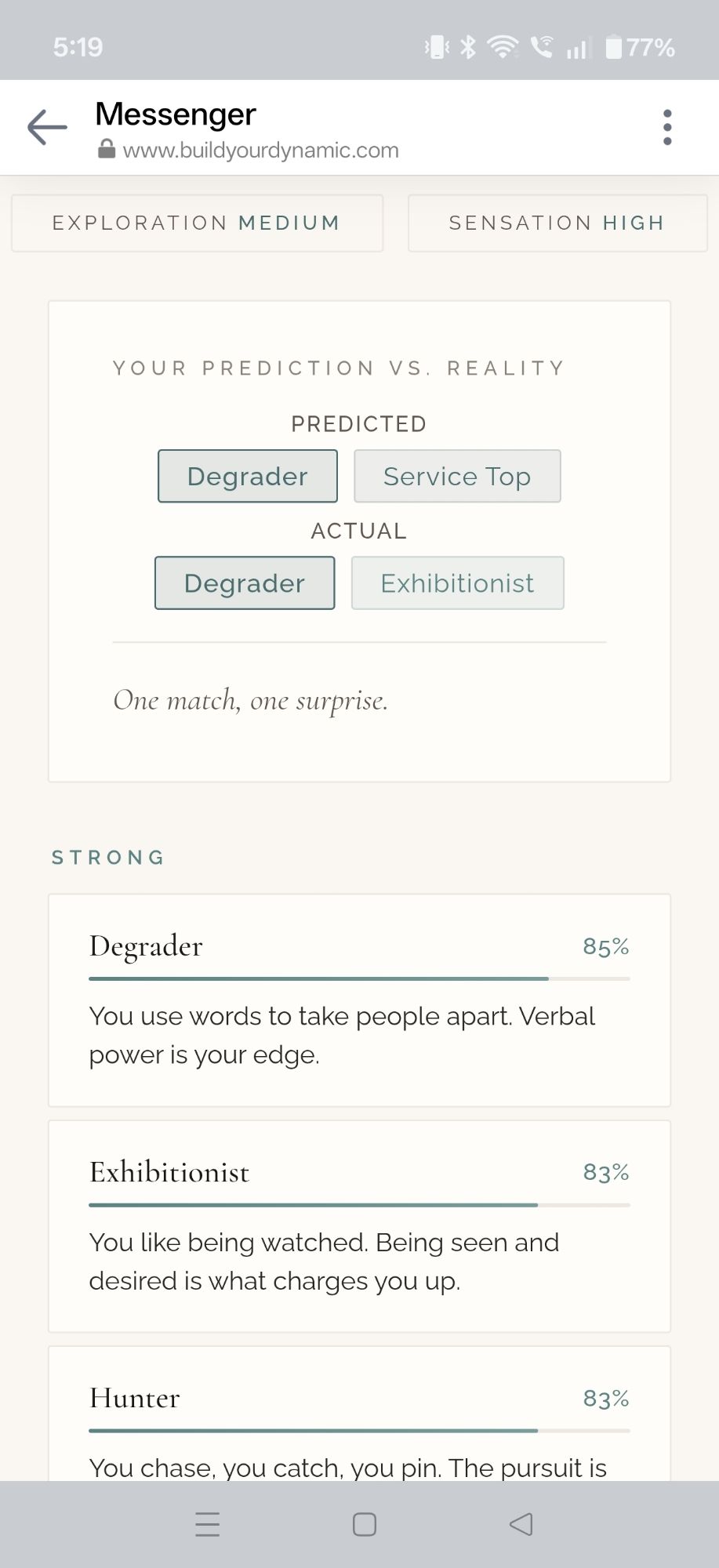Screen dimensions: 719x1568
Task: Tap the vibrate mode status icon
Action: click(x=436, y=48)
